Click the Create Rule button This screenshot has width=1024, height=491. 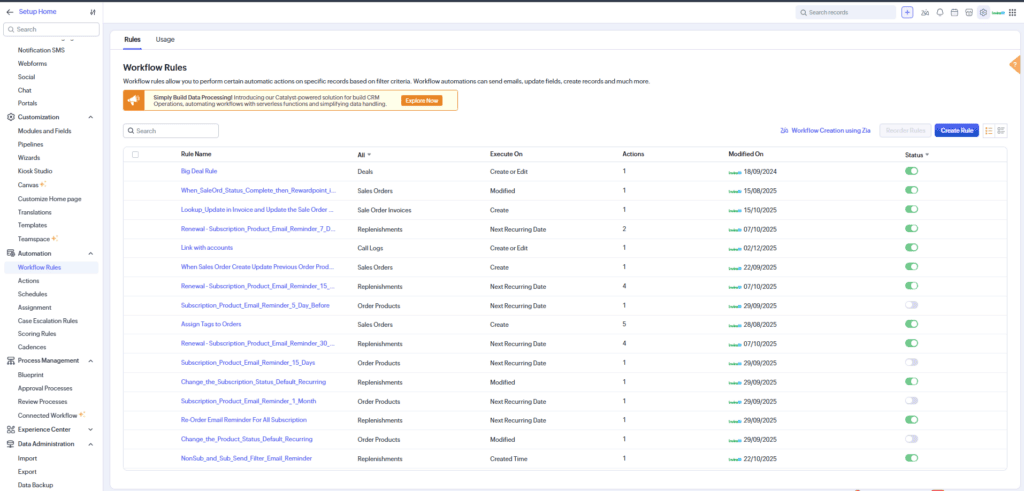pyautogui.click(x=957, y=131)
